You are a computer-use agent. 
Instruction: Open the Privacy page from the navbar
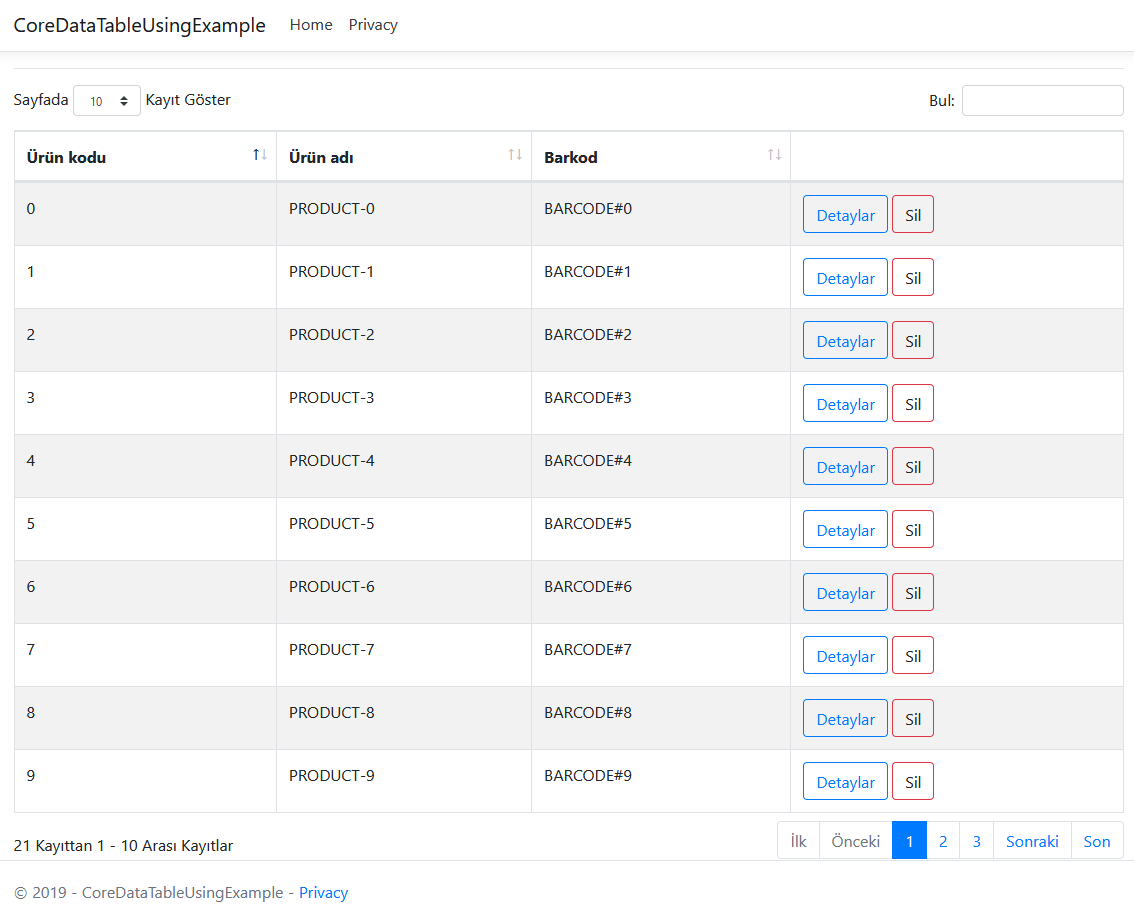[372, 25]
